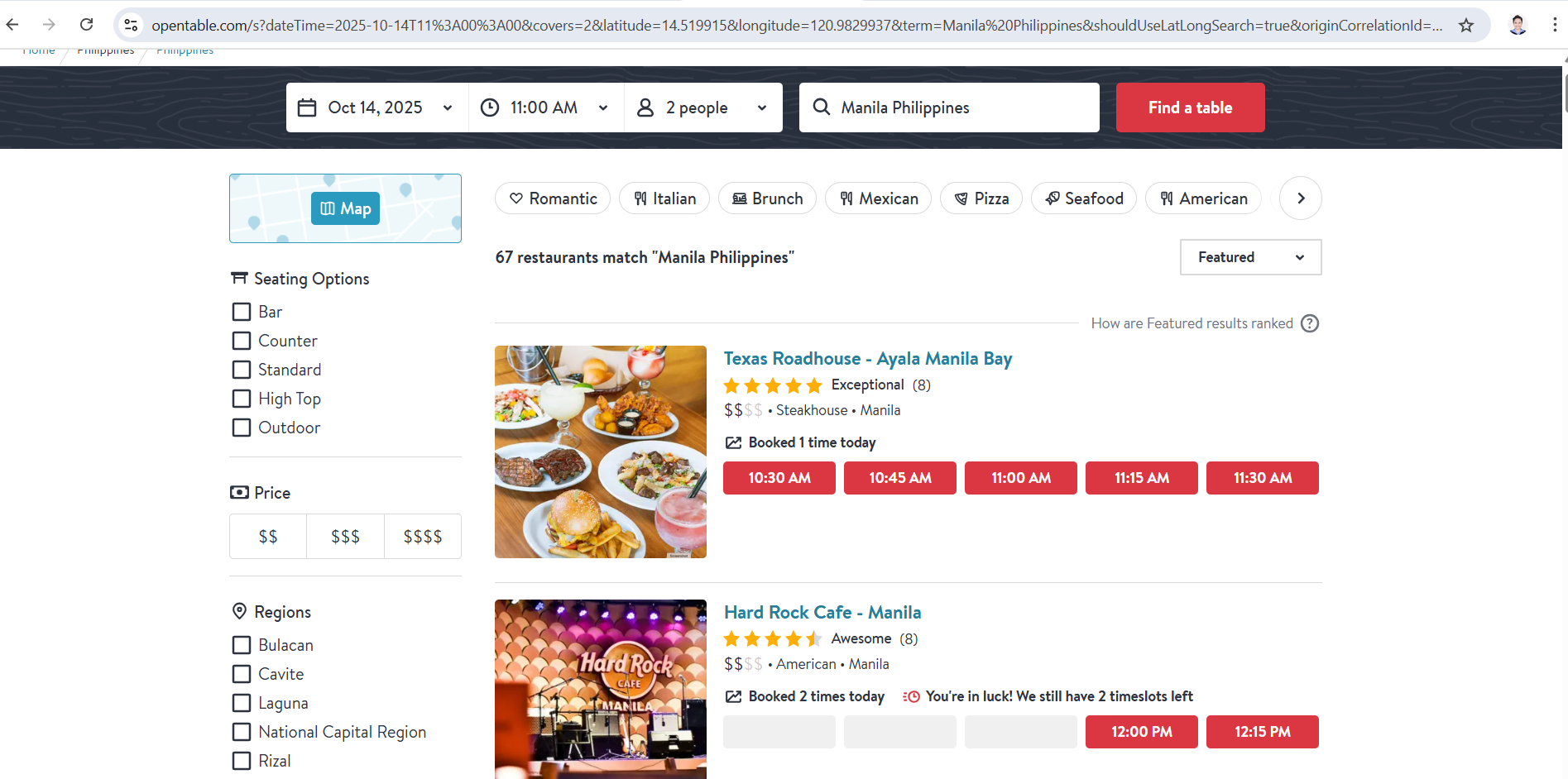This screenshot has width=1568, height=779.
Task: Click the Texas Roadhouse star rating
Action: coord(773,385)
